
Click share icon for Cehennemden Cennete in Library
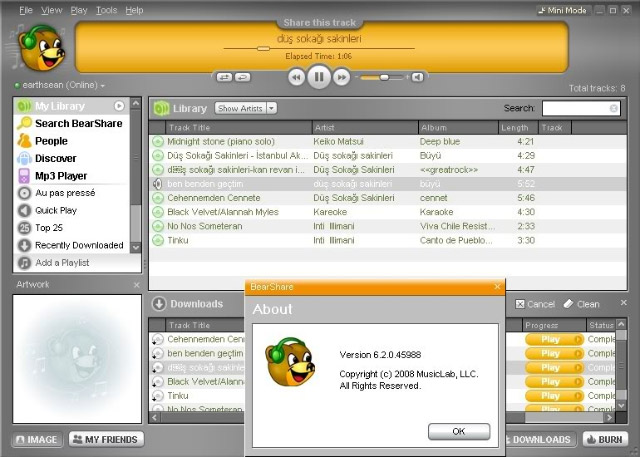coord(158,198)
